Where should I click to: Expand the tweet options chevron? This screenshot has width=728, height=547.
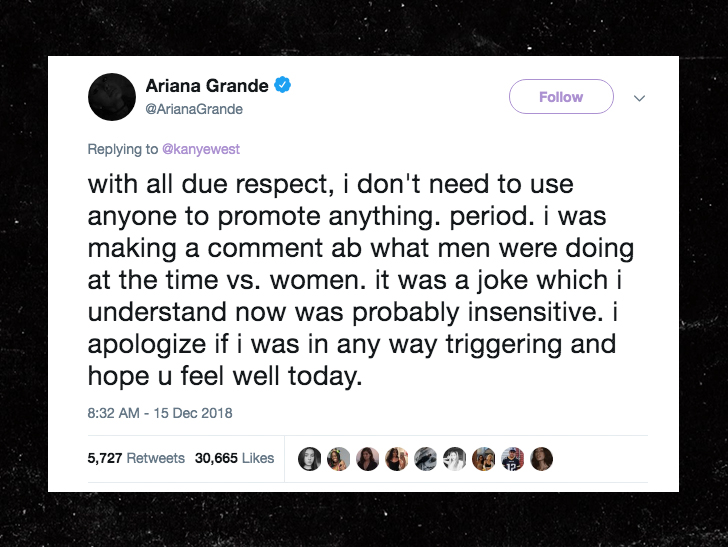(639, 98)
